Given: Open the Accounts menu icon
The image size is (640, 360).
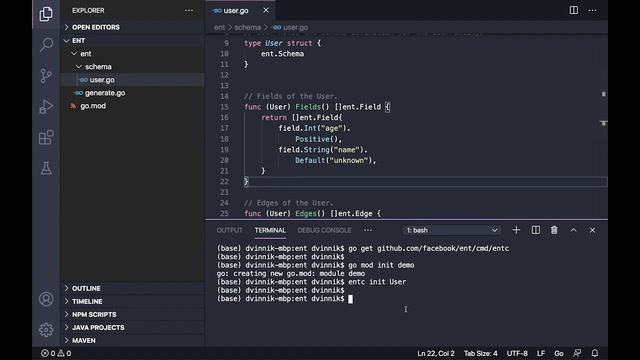Looking at the screenshot, I should [46, 299].
